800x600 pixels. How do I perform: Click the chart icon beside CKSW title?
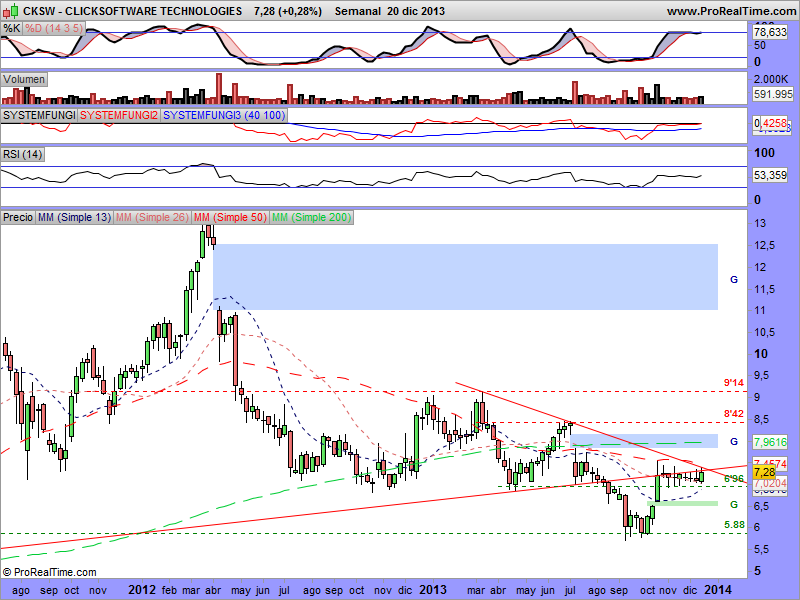pyautogui.click(x=10, y=10)
